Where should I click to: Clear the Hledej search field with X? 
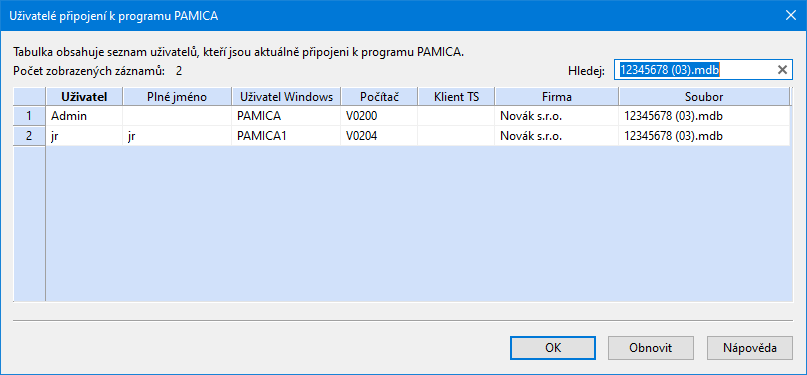[782, 70]
